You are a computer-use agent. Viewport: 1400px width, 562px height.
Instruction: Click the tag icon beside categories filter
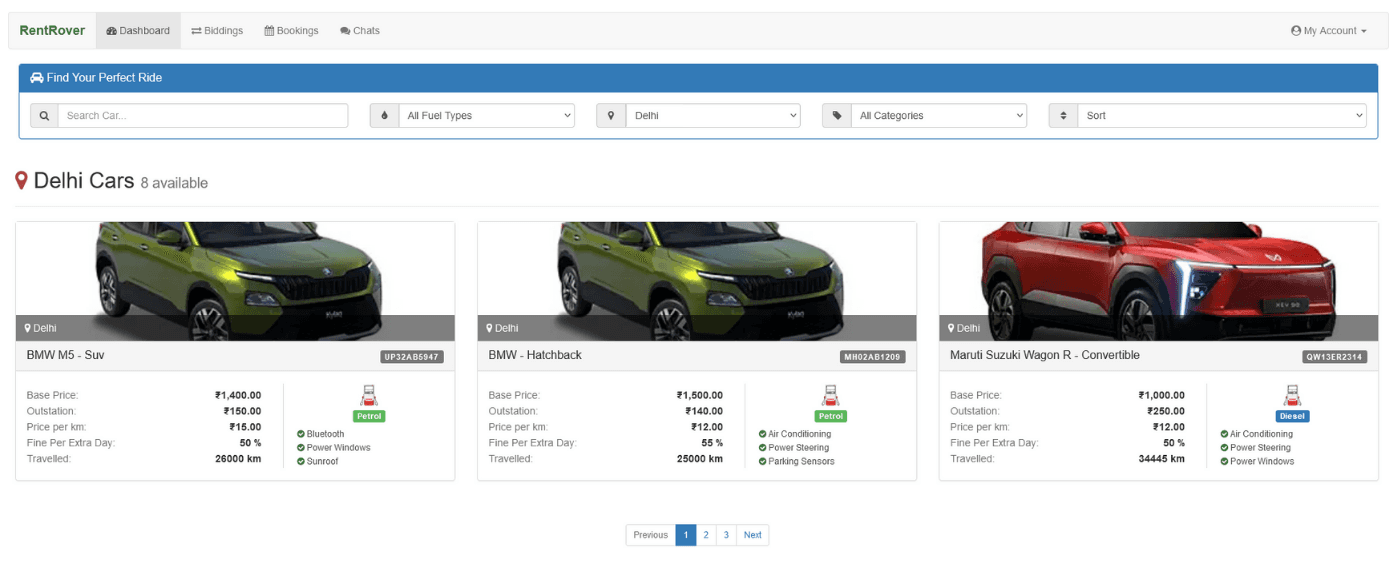click(837, 115)
